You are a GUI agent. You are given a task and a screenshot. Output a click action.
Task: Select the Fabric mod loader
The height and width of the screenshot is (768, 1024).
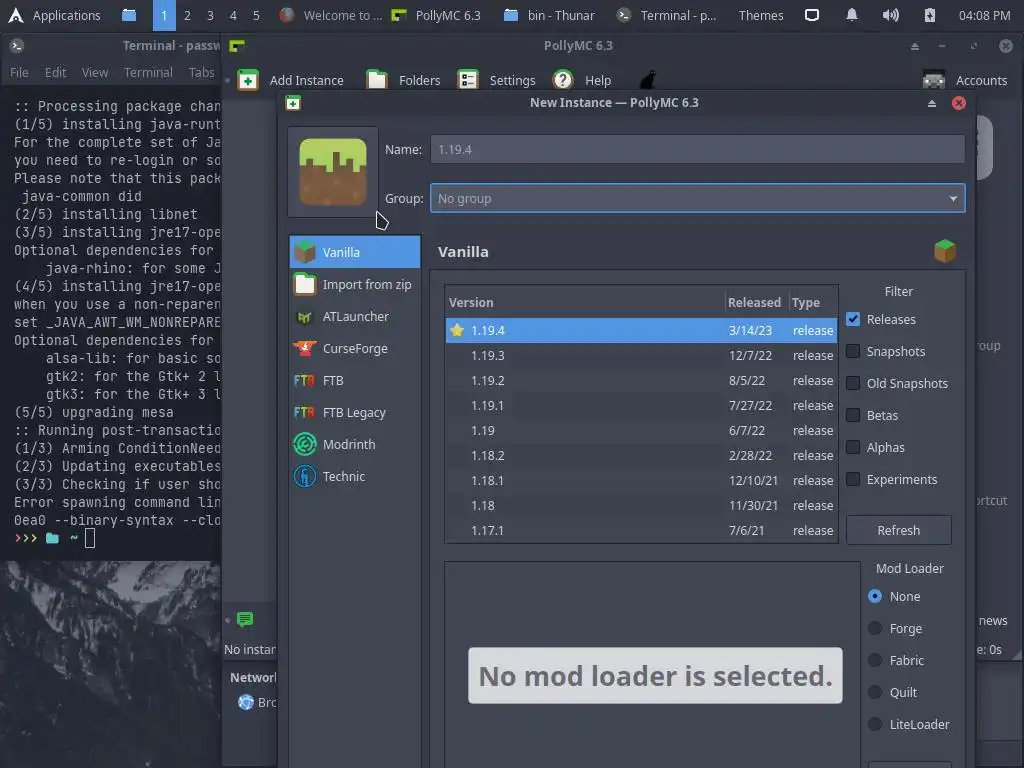[x=875, y=660]
